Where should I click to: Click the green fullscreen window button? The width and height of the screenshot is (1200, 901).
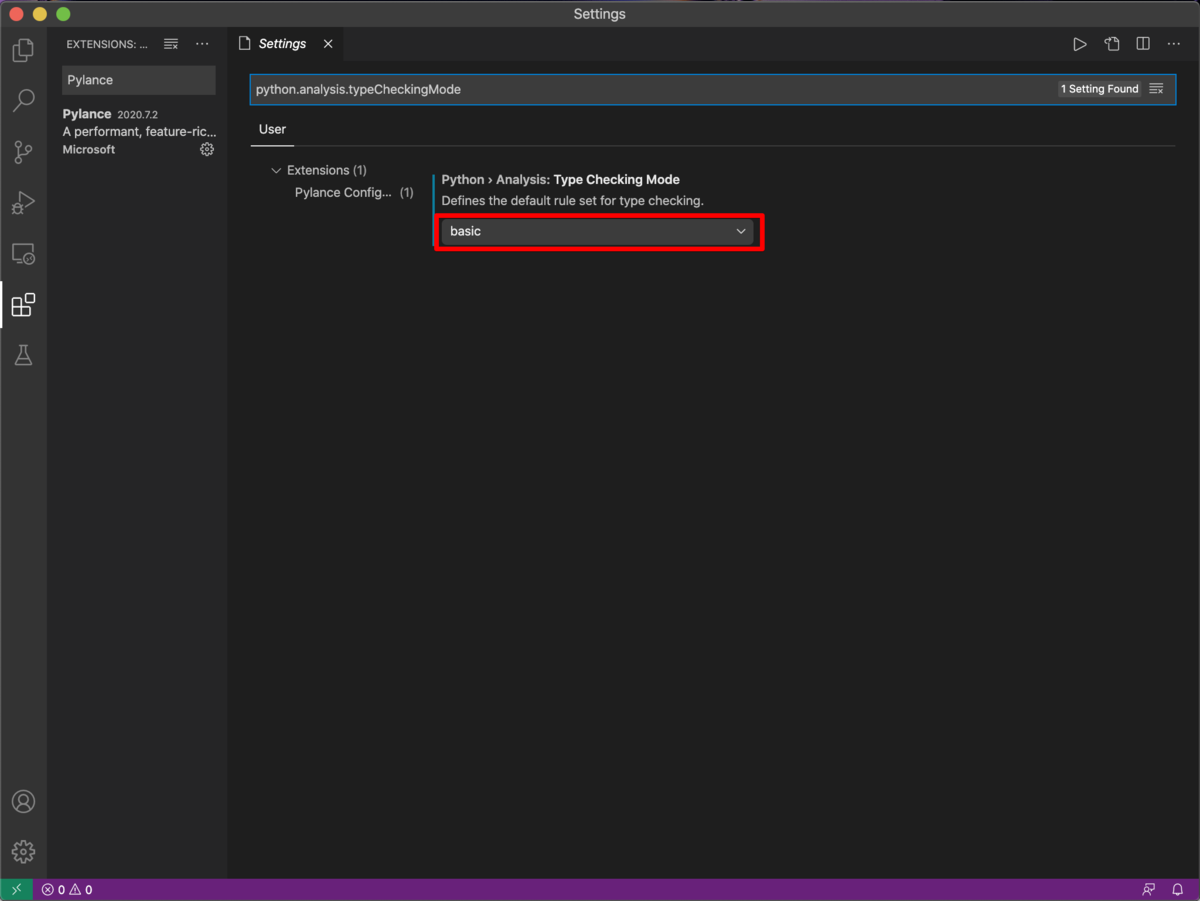tap(64, 14)
